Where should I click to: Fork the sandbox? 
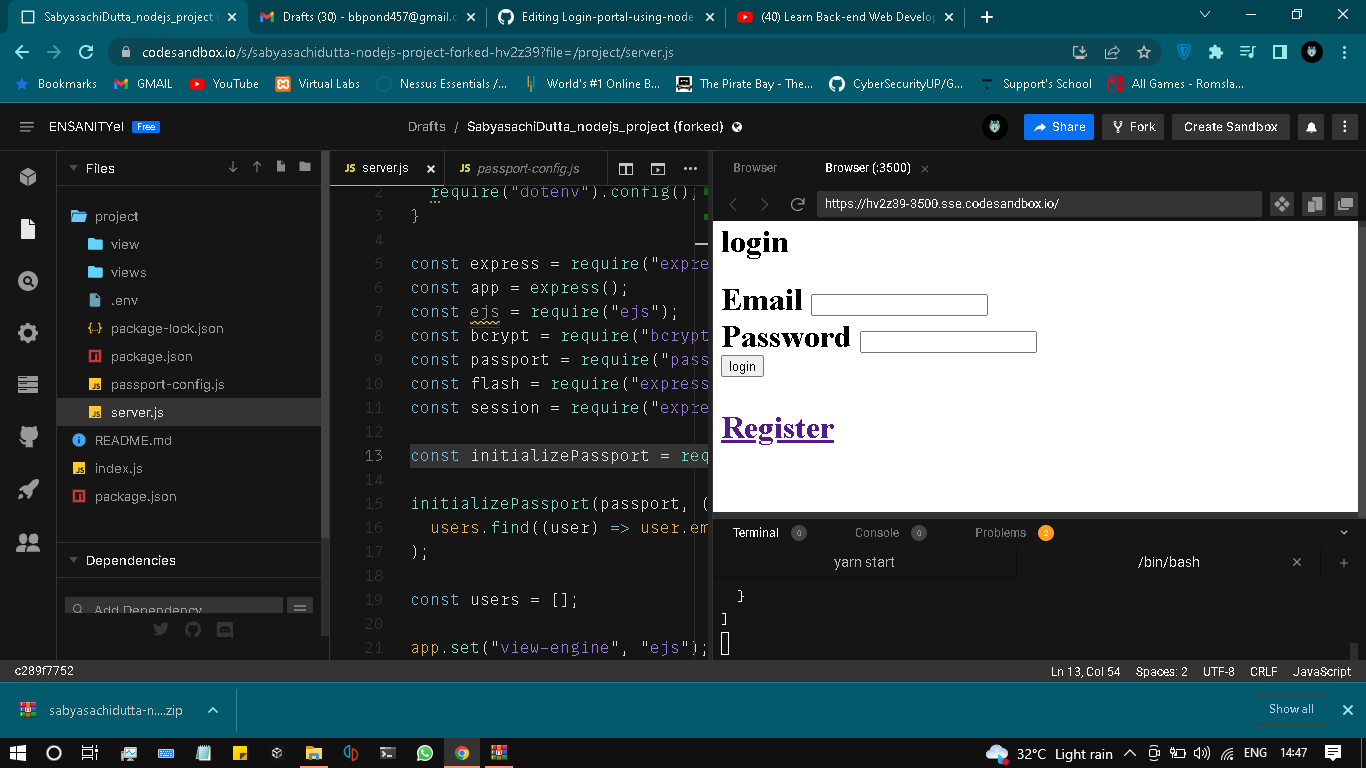[1132, 127]
